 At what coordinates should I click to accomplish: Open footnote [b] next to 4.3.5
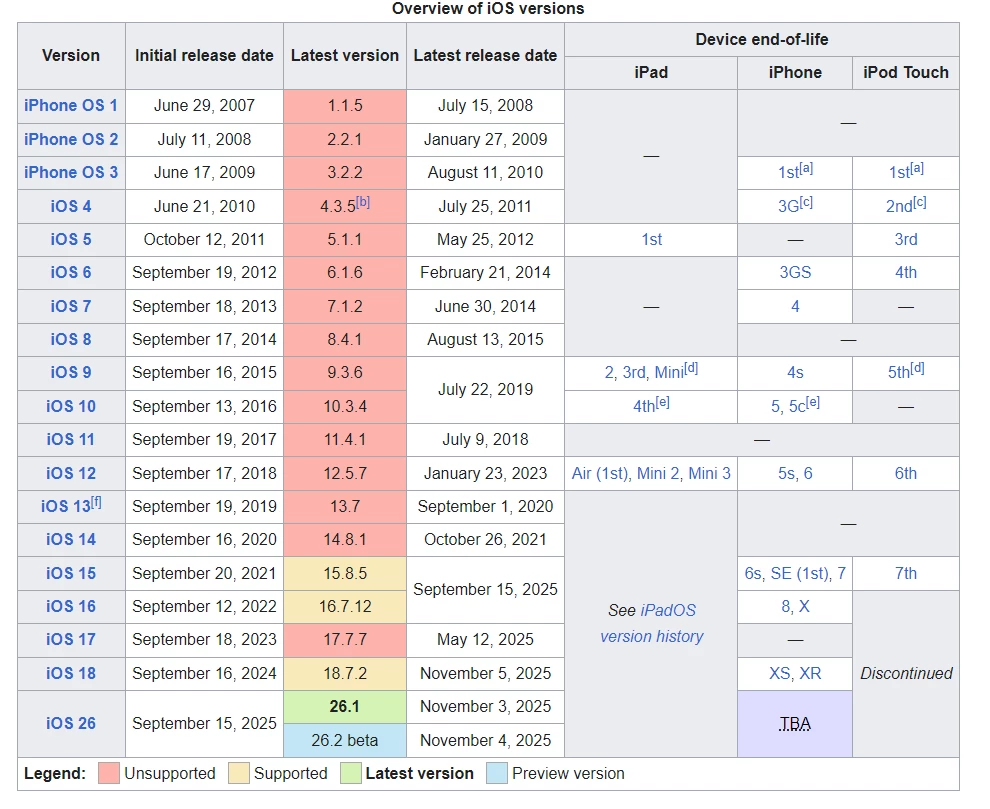click(363, 202)
